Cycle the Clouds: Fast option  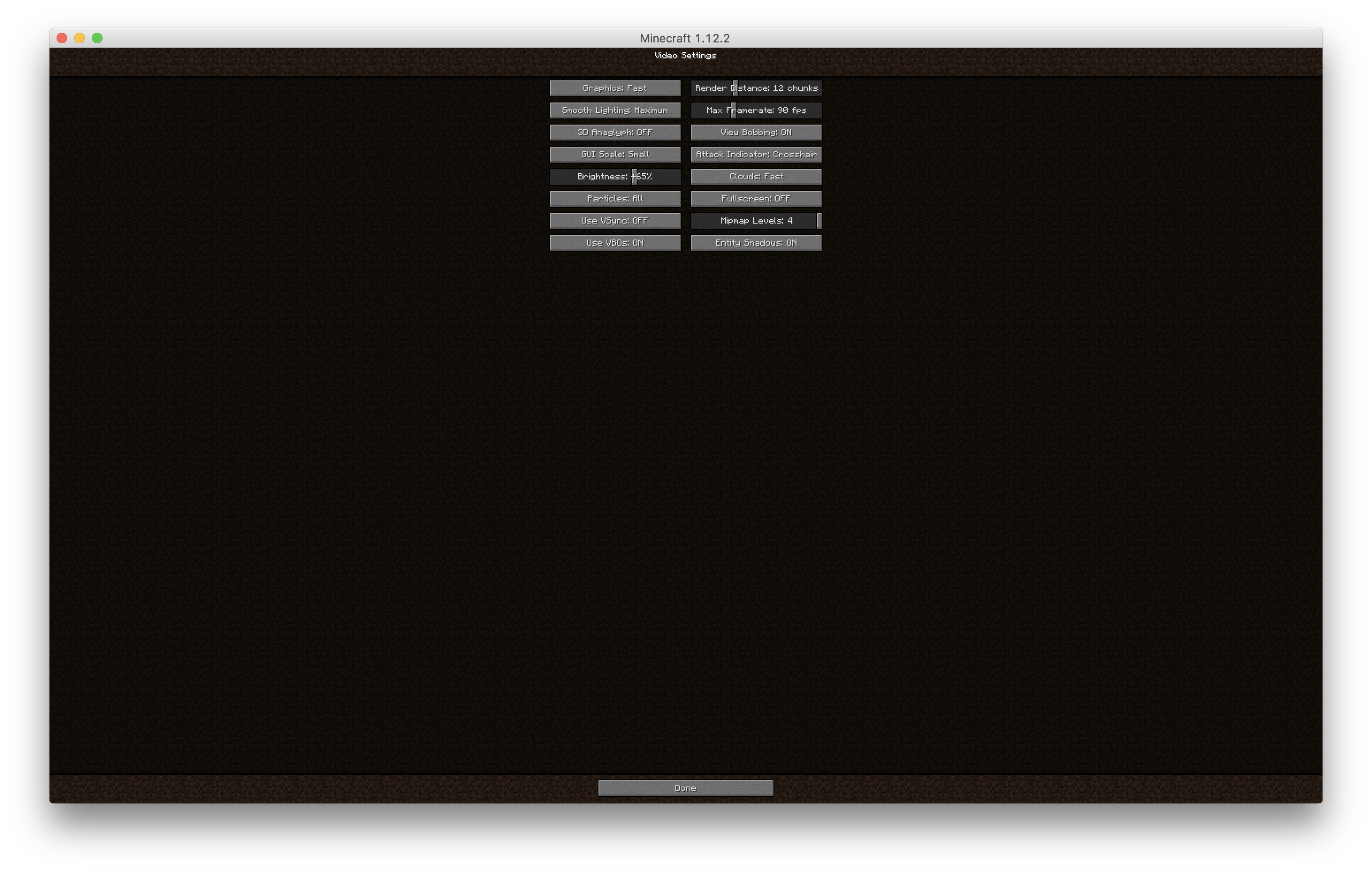point(756,177)
